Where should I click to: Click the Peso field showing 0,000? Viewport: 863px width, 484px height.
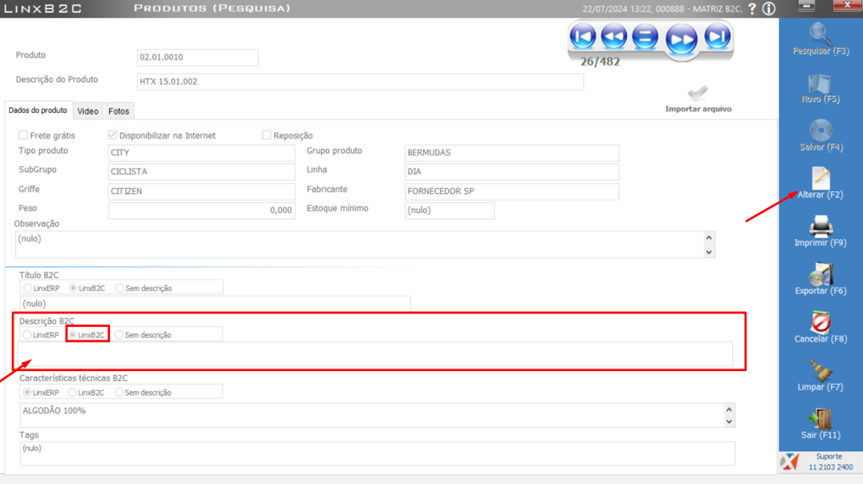201,210
